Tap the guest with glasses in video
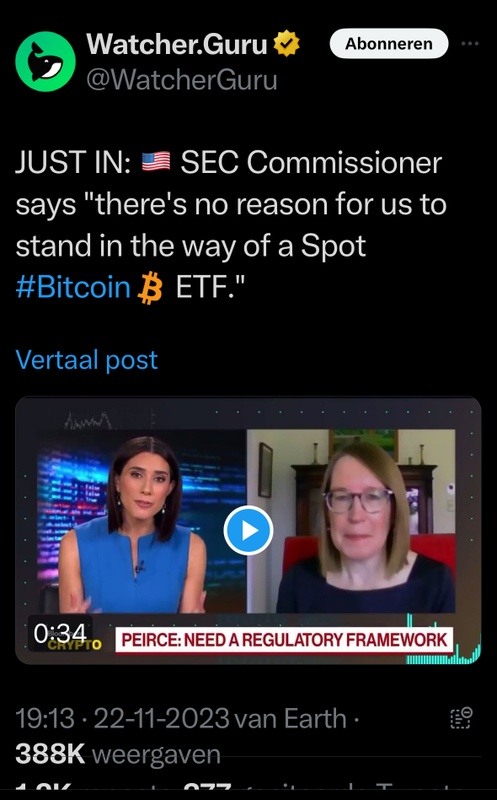This screenshot has width=497, height=800. point(365,528)
